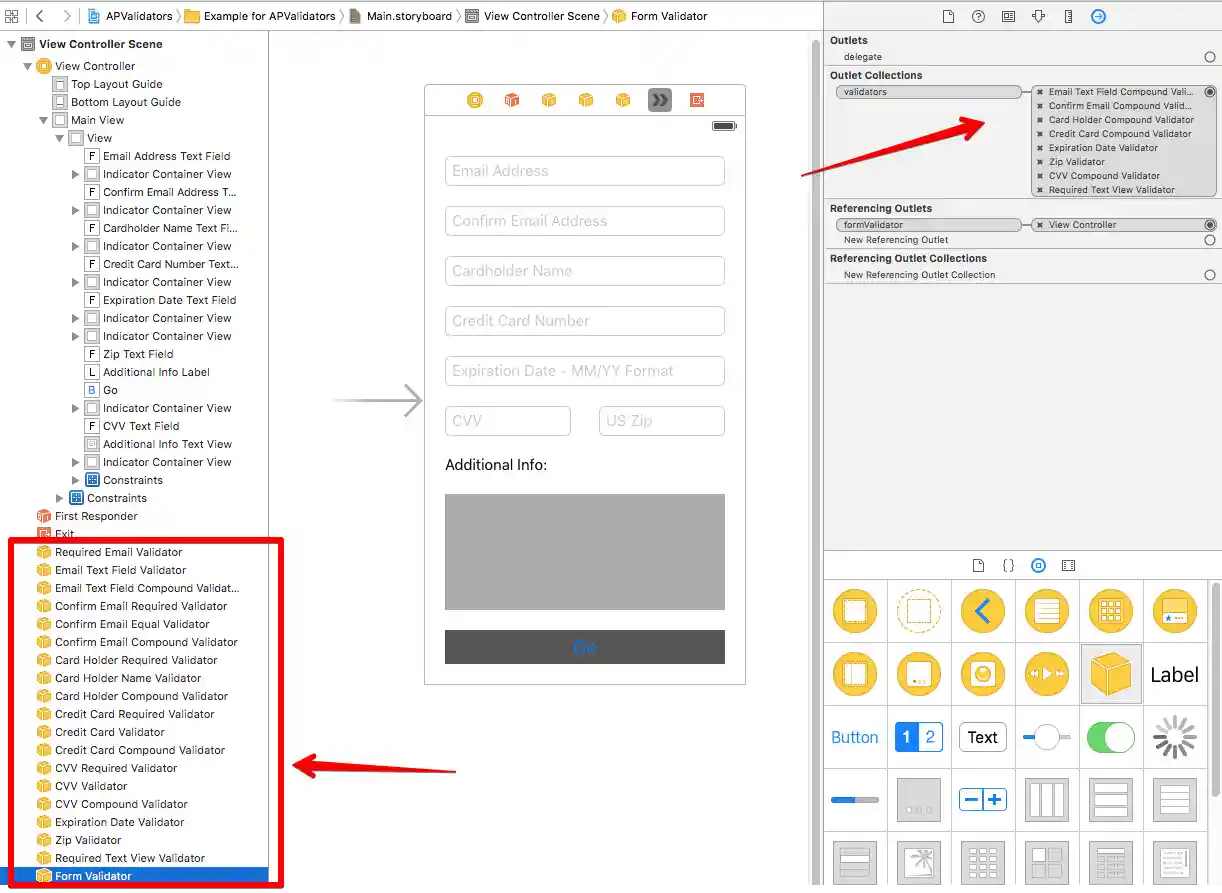
Task: Show the Quick Help inspector
Action: click(978, 16)
